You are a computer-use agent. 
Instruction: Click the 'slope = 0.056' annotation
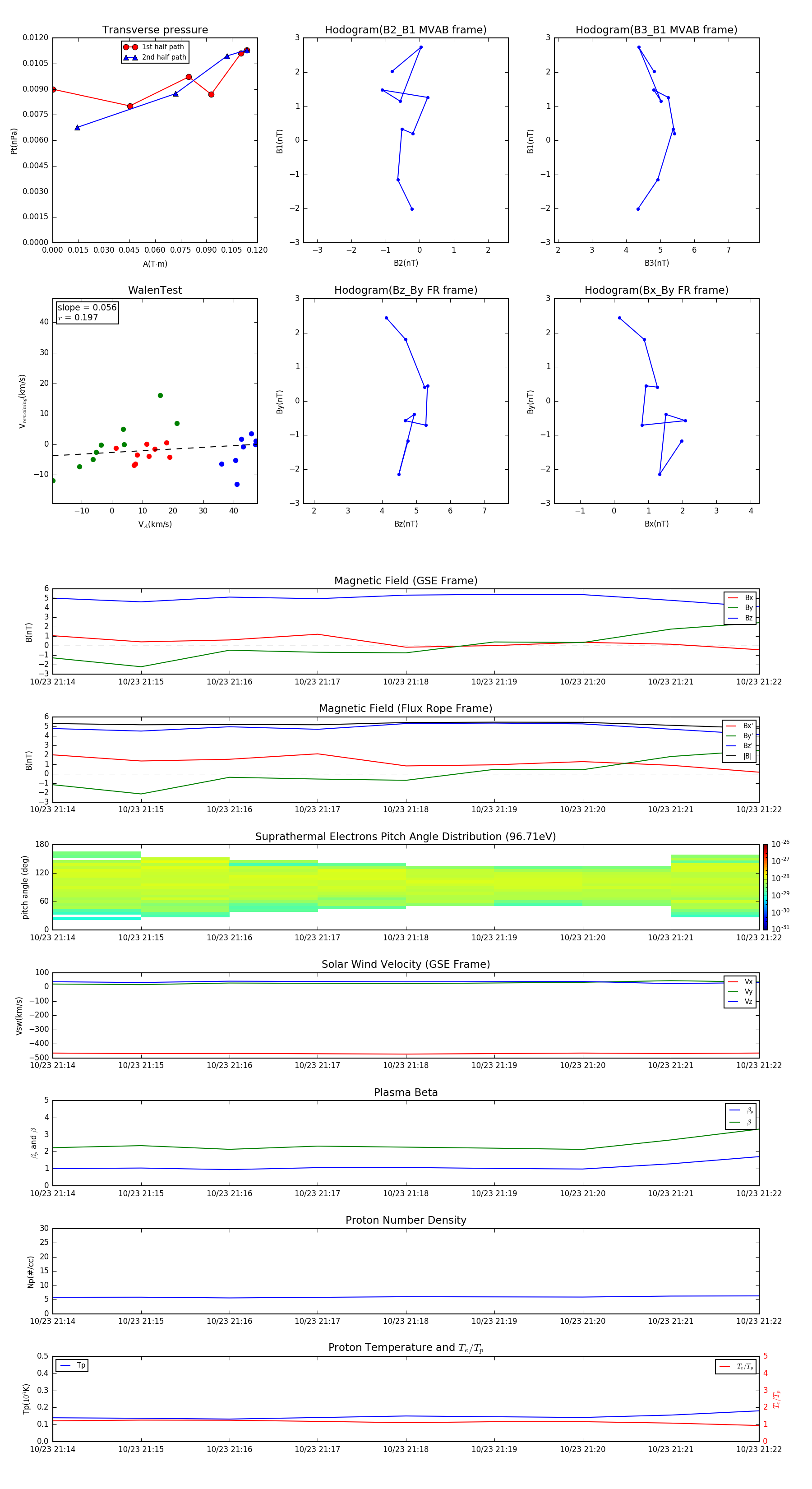(87, 308)
